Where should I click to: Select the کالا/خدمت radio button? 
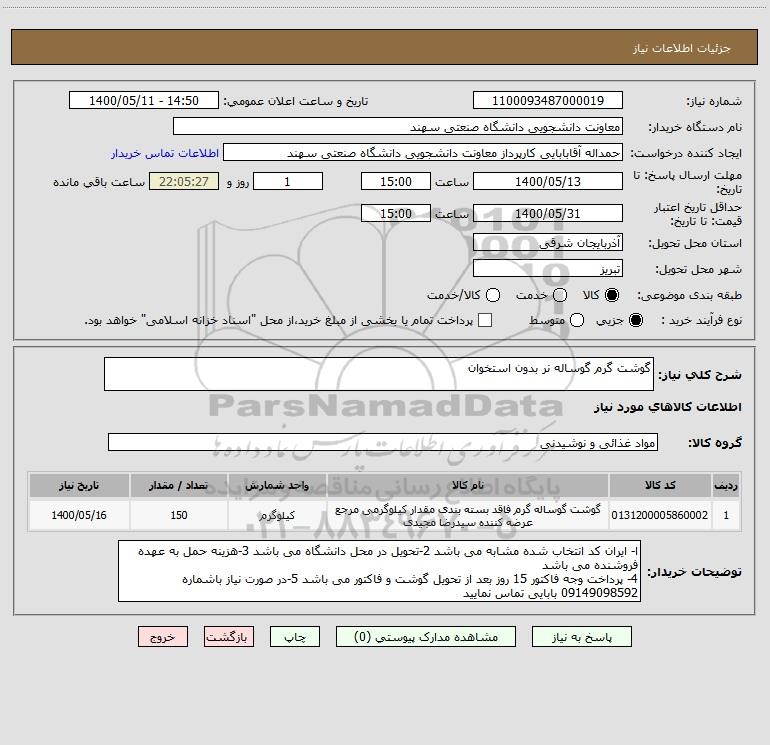(x=493, y=295)
